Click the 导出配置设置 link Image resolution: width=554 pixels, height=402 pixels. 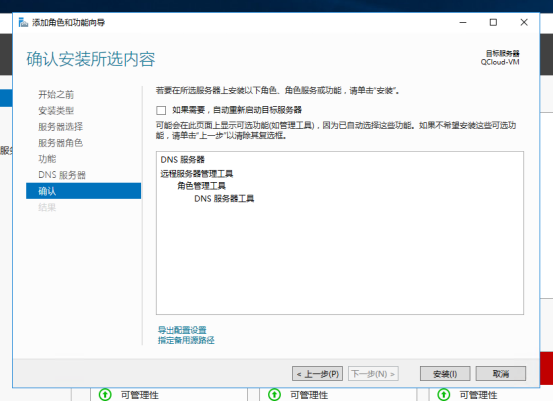click(x=182, y=330)
